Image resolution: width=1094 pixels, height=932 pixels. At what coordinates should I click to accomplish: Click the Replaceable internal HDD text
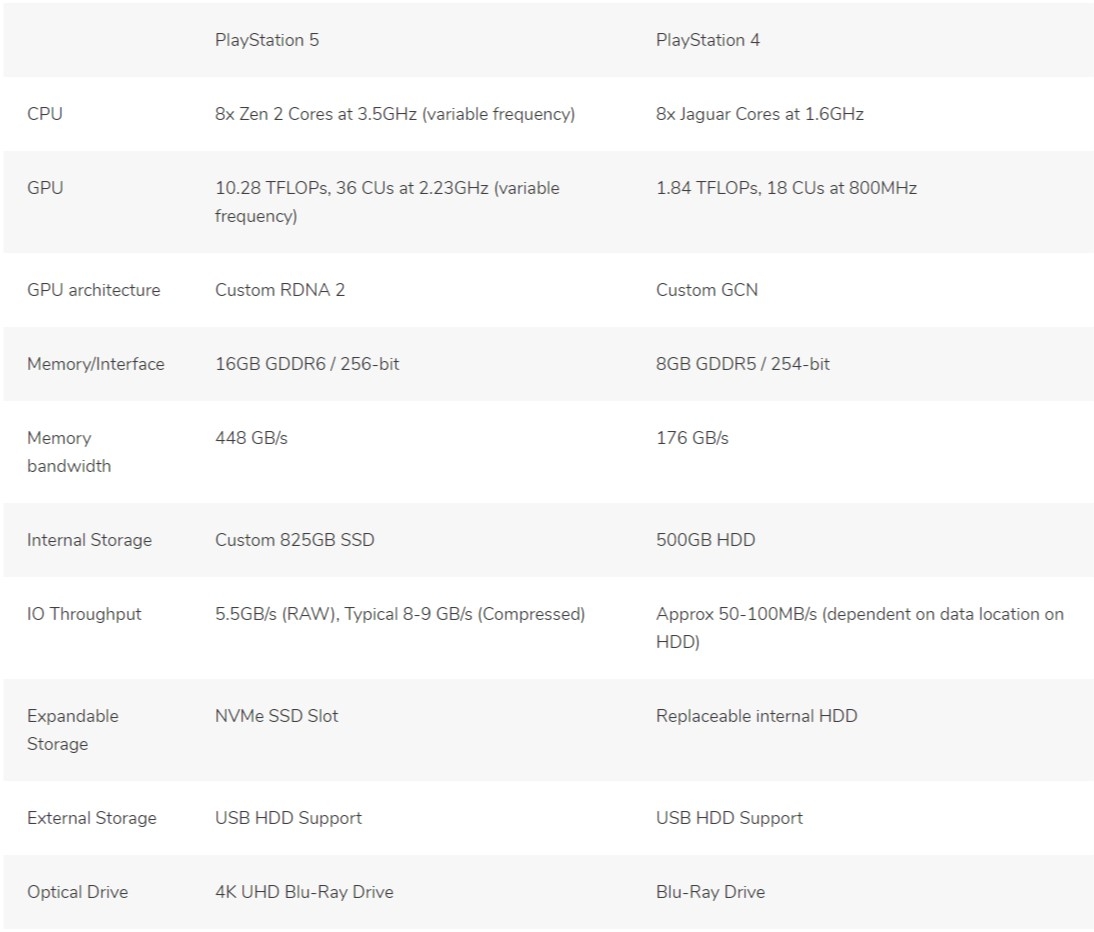click(x=756, y=716)
